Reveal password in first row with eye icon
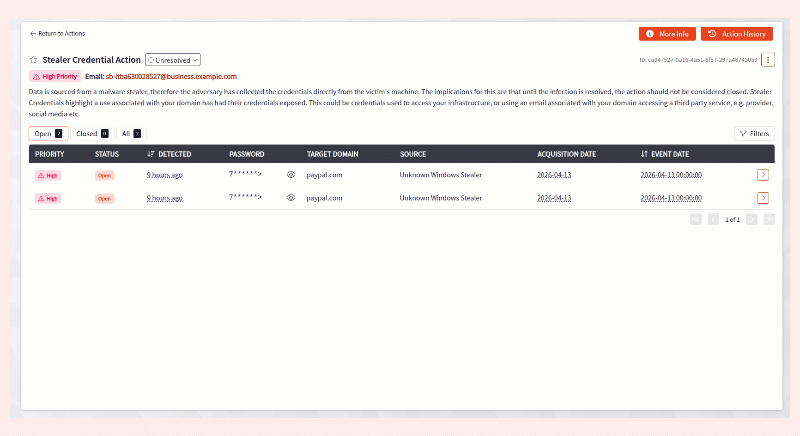 click(x=291, y=174)
